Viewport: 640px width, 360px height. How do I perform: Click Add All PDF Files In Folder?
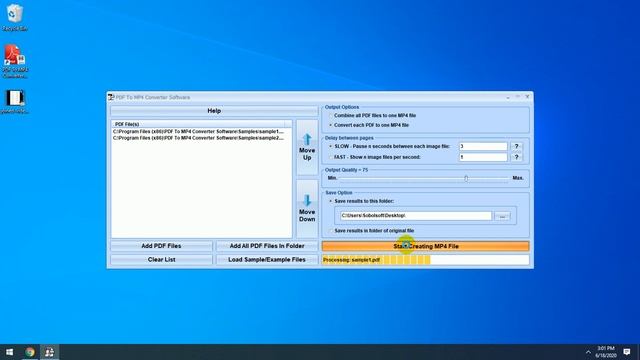[267, 246]
